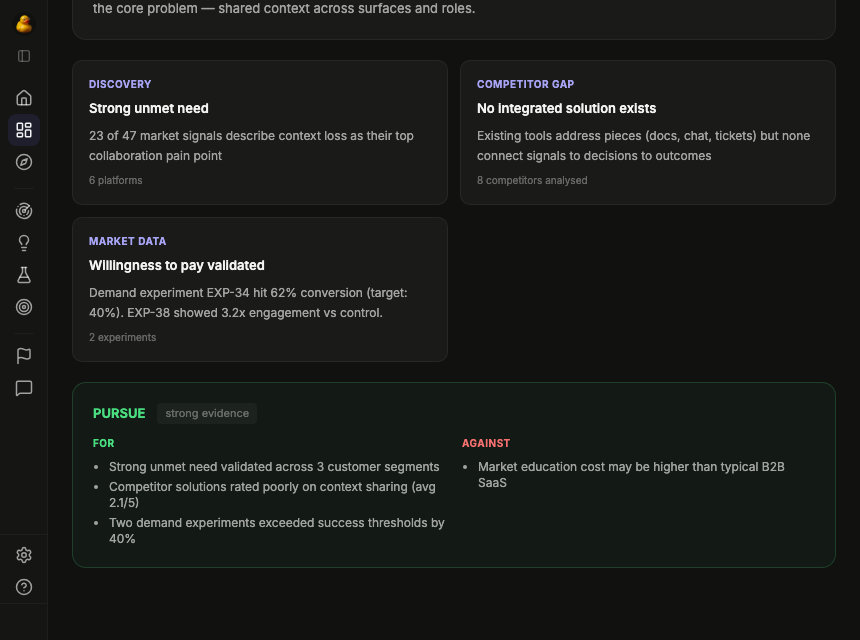Open the lightbulb ideas icon
The image size is (860, 640).
click(24, 243)
